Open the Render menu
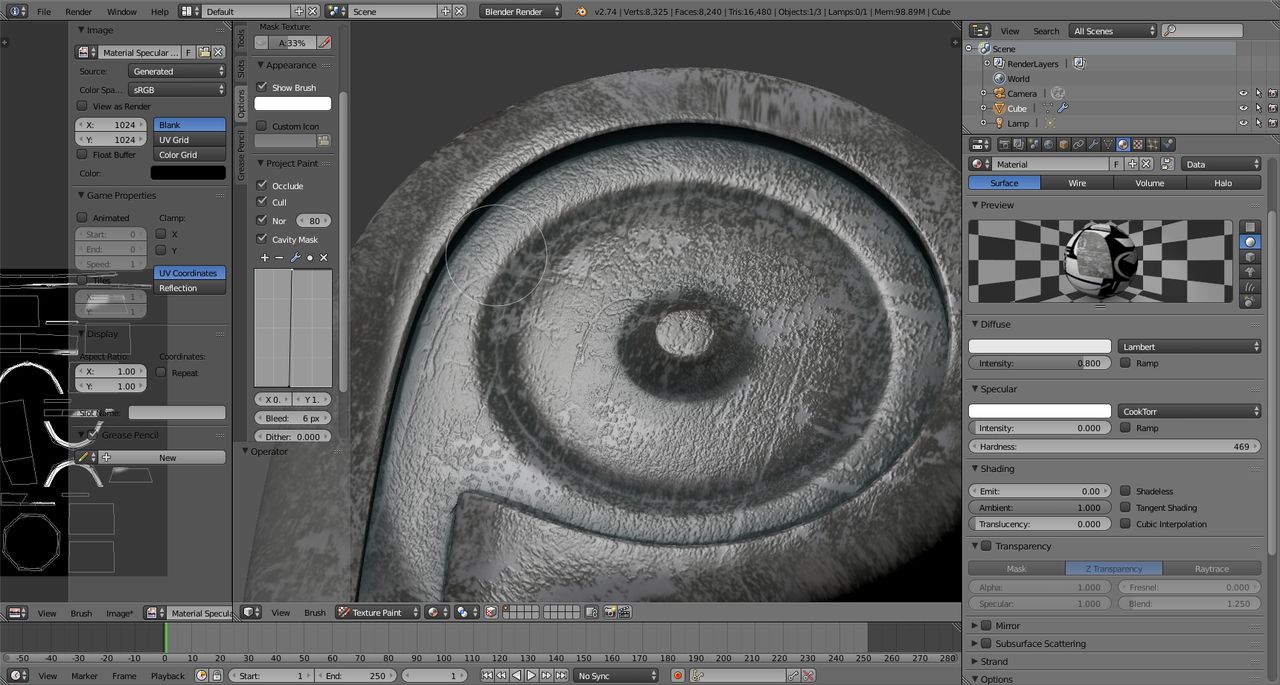 pyautogui.click(x=78, y=12)
